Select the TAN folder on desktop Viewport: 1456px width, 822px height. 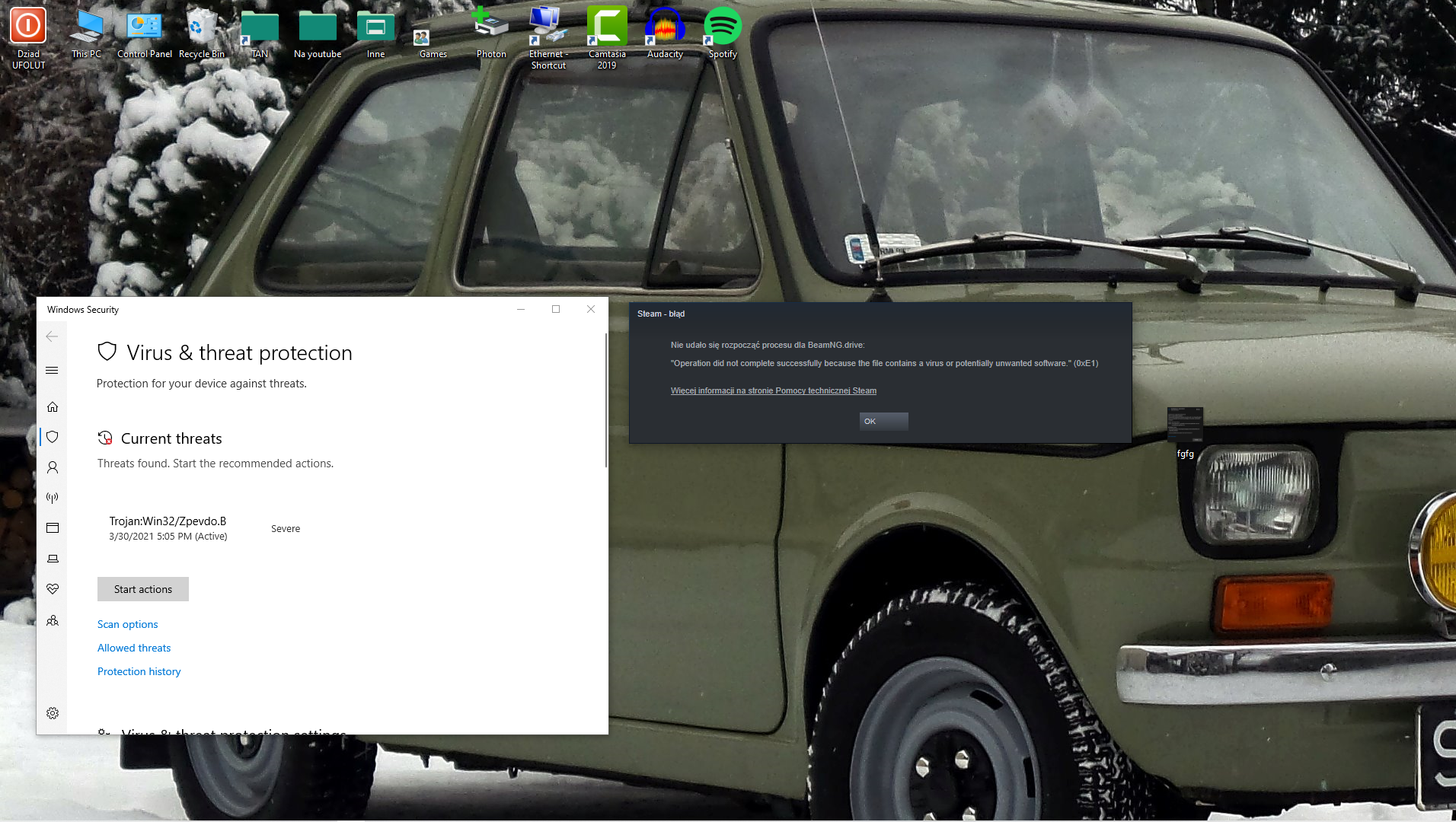click(x=260, y=34)
